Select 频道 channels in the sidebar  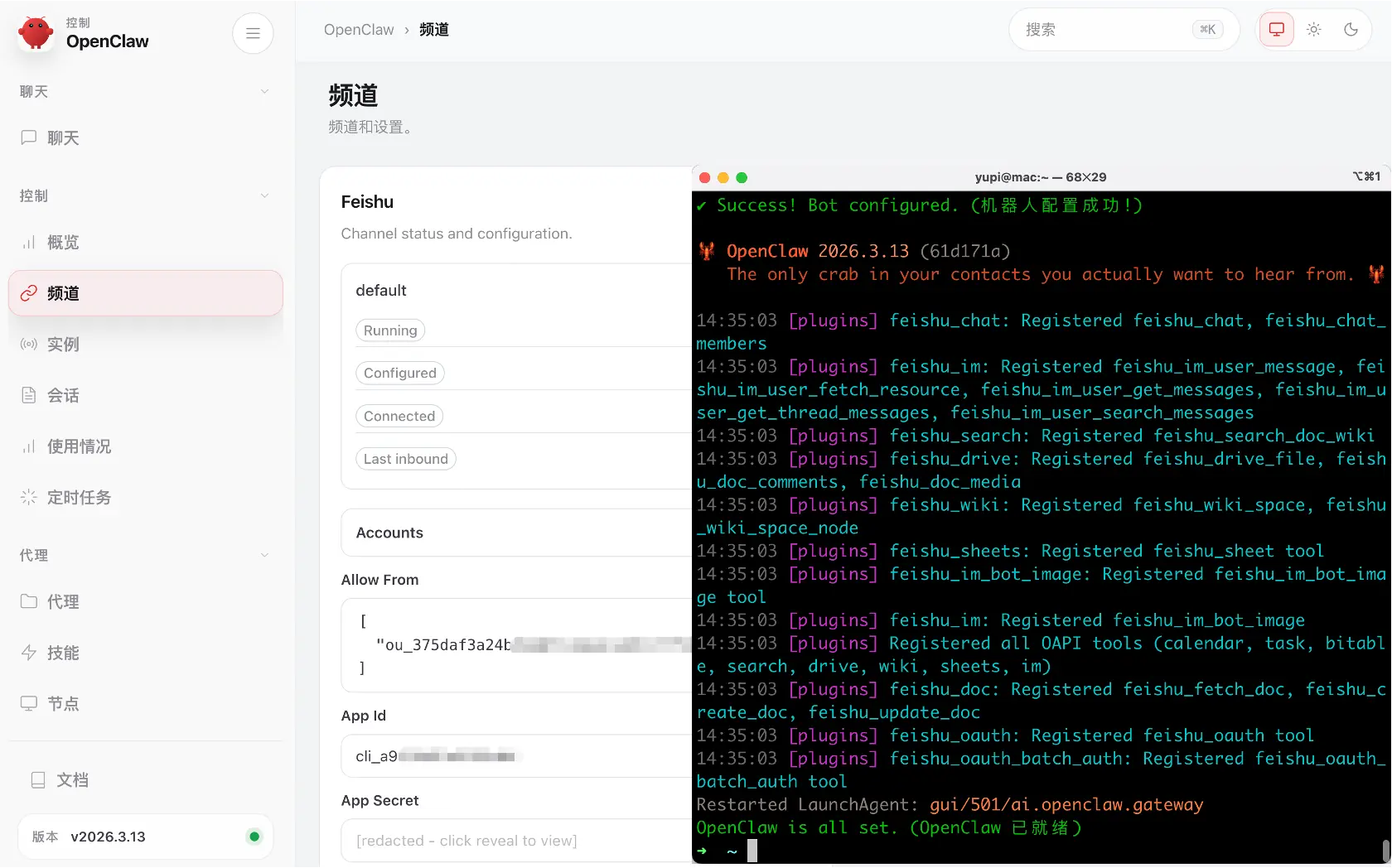[x=146, y=293]
